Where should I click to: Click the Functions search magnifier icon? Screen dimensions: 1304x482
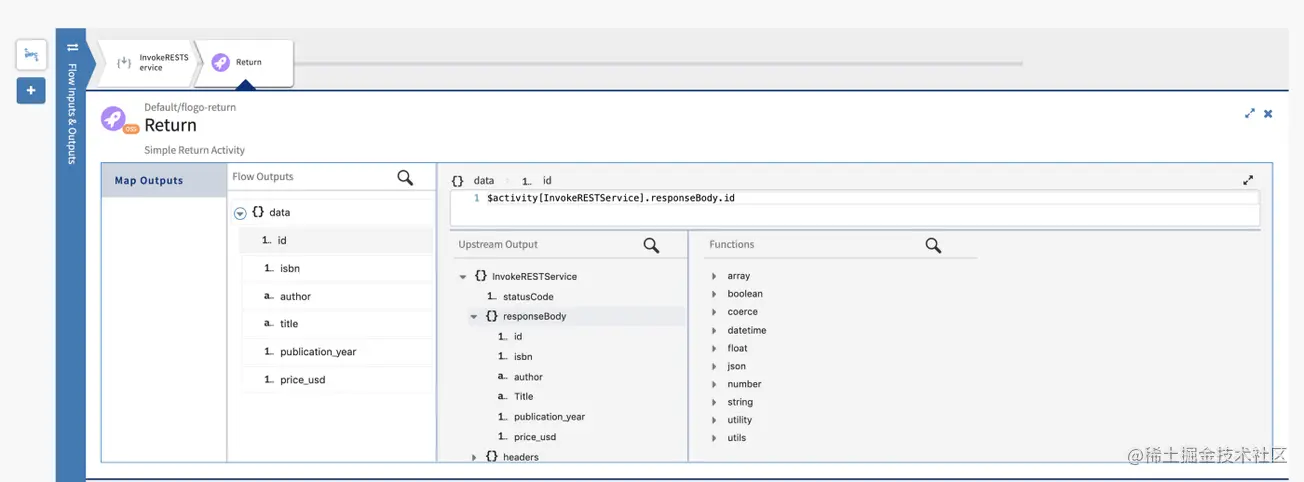(933, 245)
